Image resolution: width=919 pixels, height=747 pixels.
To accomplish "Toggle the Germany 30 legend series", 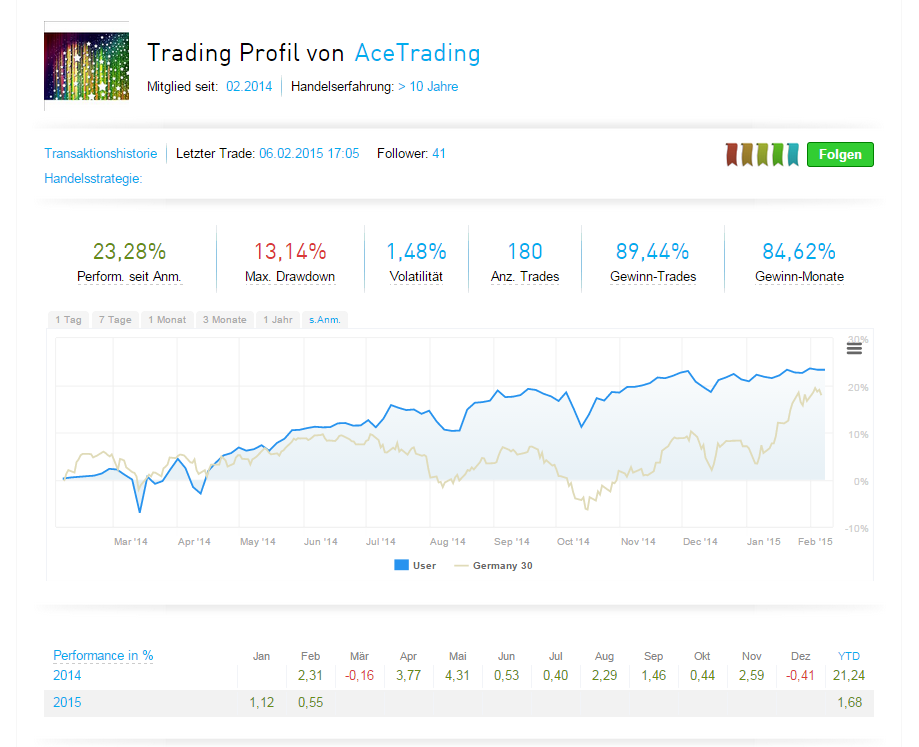I will click(492, 566).
